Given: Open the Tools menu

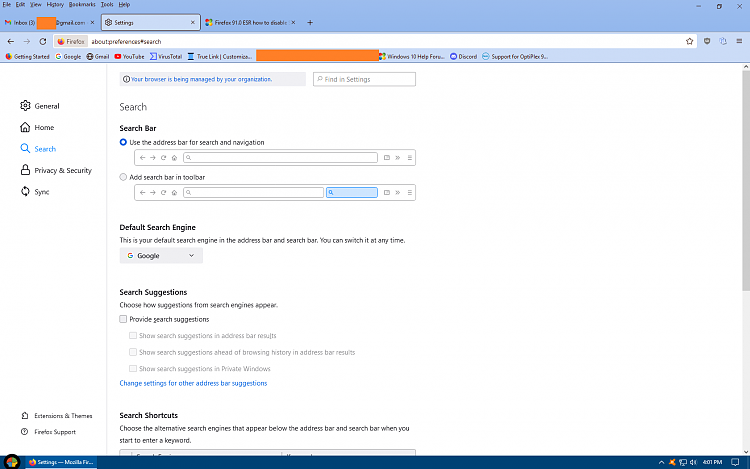Looking at the screenshot, I should [107, 4].
